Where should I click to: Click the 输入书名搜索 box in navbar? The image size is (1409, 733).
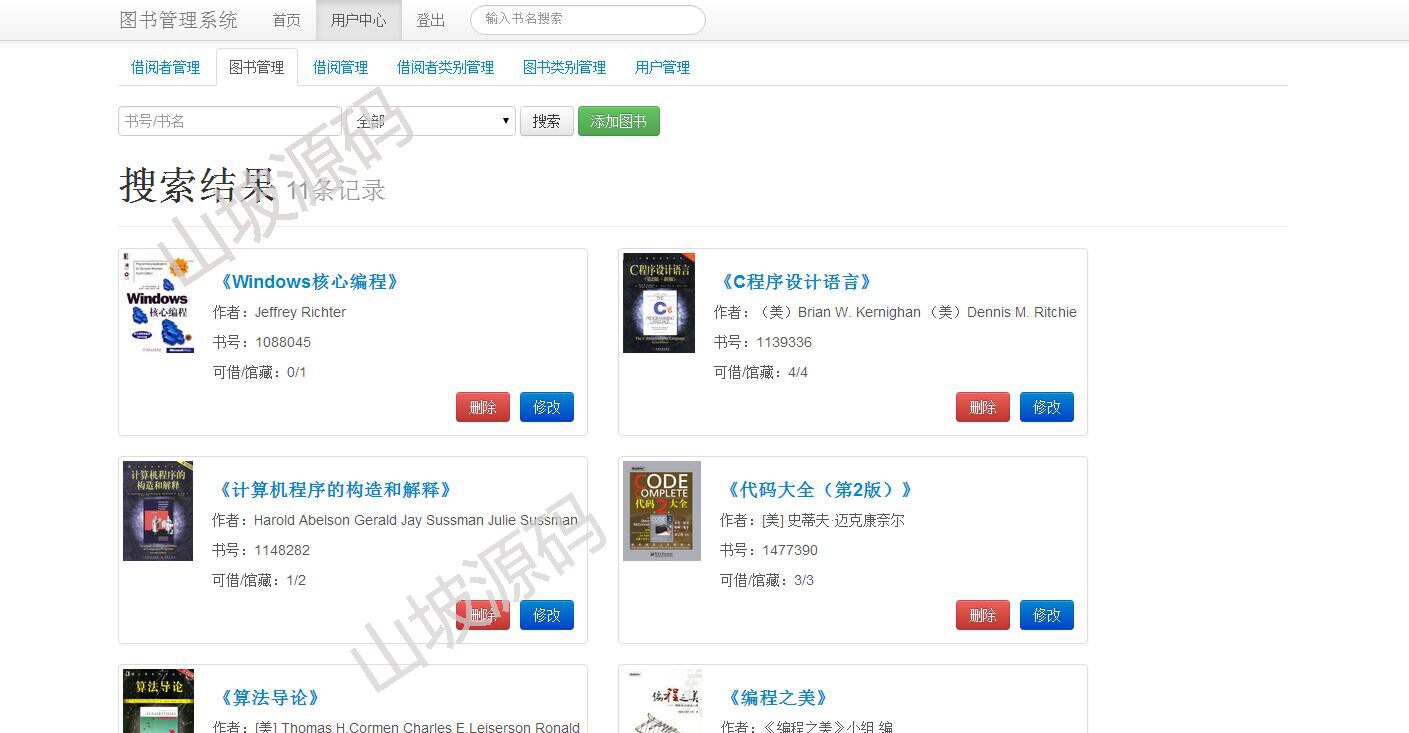pos(588,19)
